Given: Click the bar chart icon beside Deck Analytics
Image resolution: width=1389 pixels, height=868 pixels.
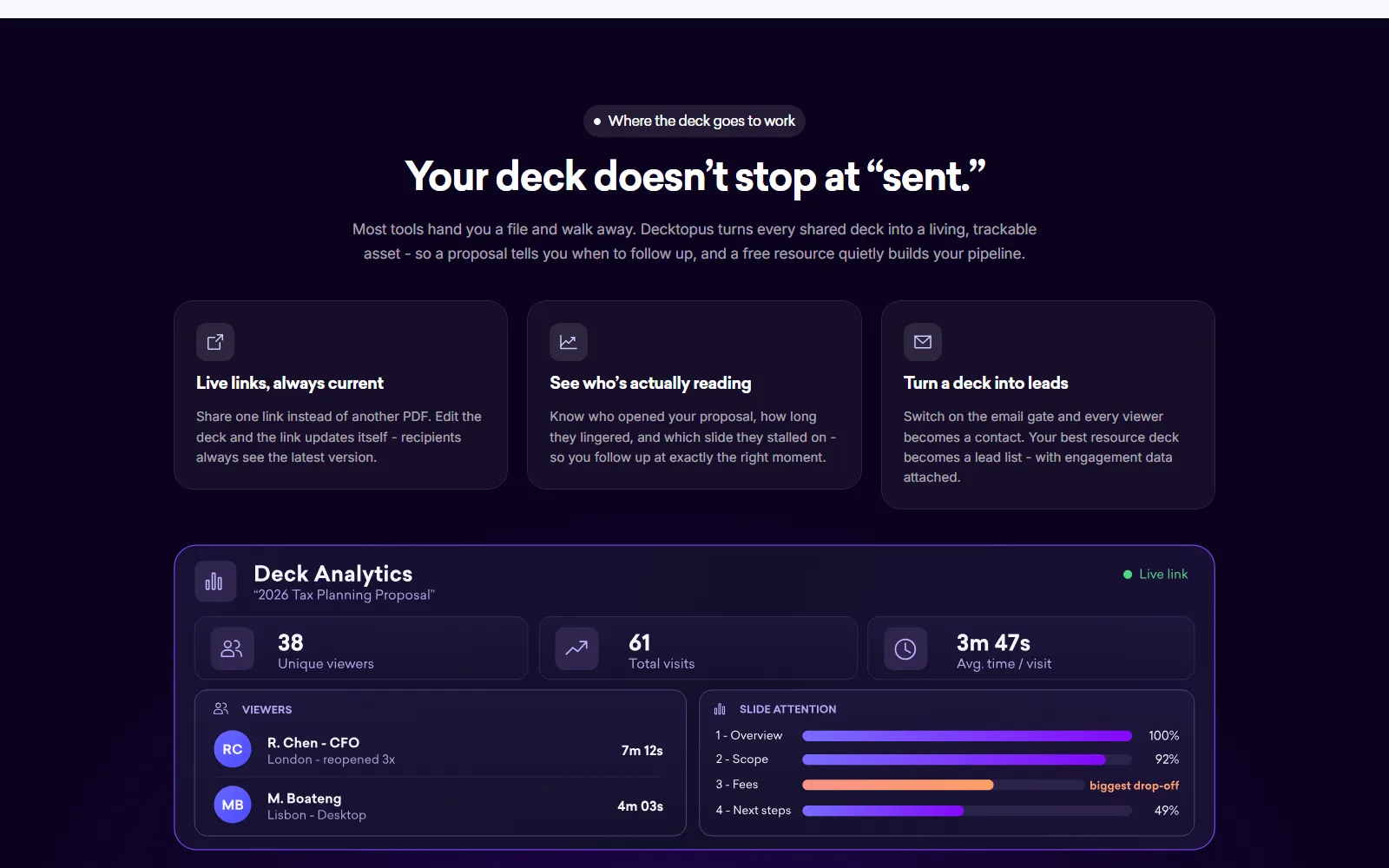Looking at the screenshot, I should pyautogui.click(x=214, y=582).
